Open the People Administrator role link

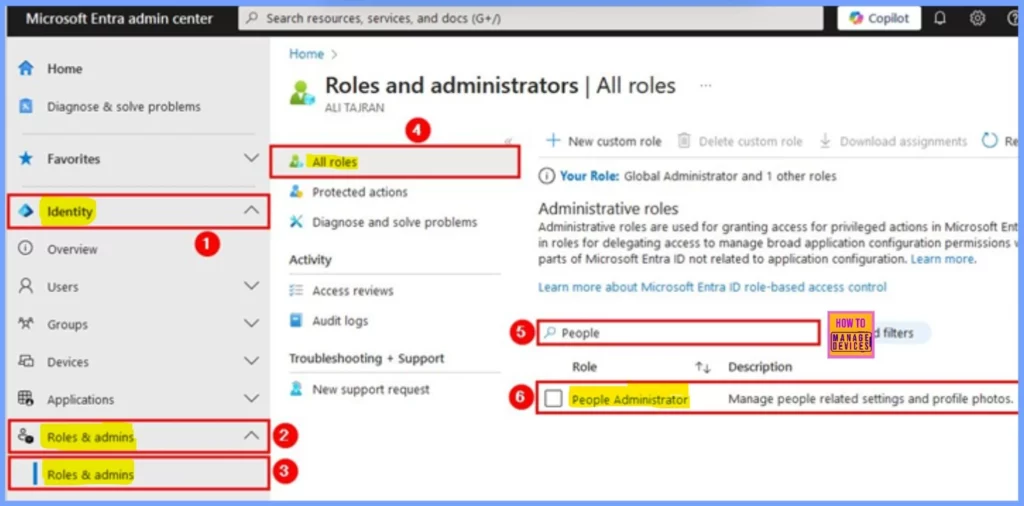click(630, 399)
